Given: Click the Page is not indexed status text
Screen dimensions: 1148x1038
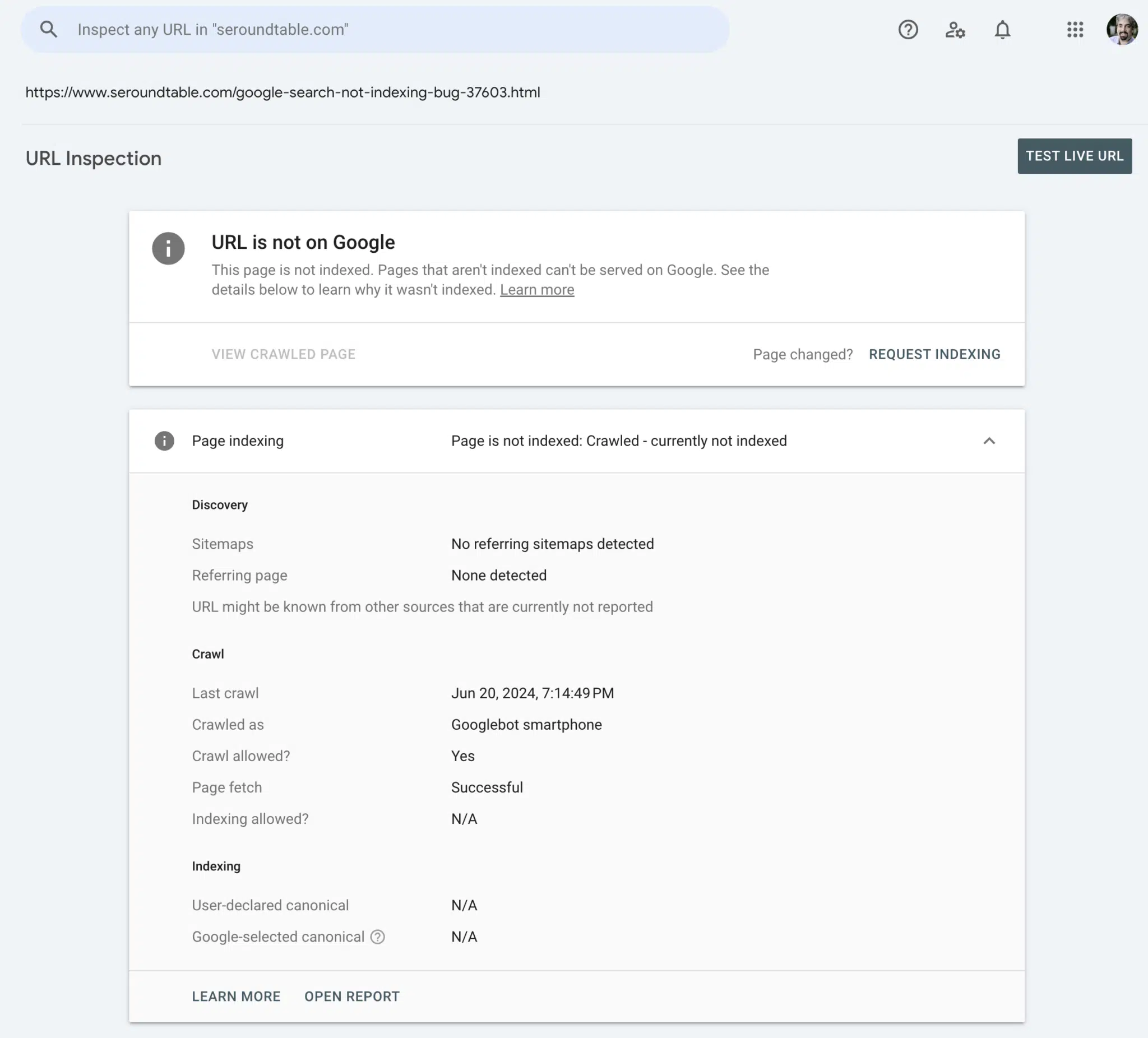Looking at the screenshot, I should (x=619, y=441).
